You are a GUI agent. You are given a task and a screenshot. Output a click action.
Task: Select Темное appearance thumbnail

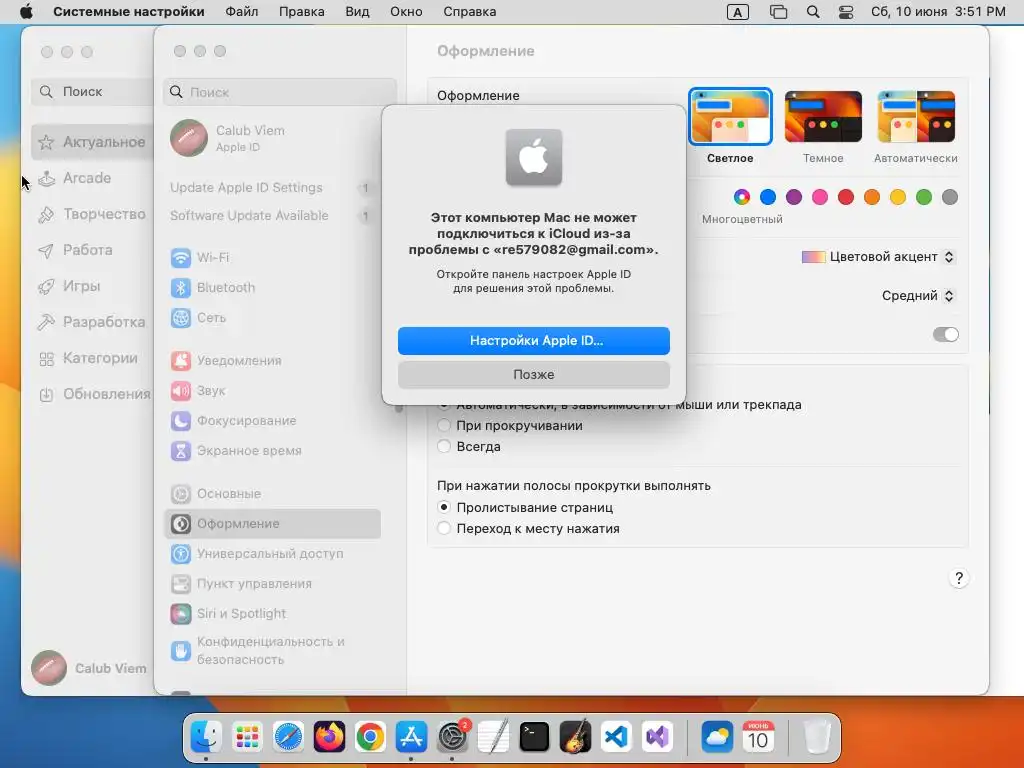823,117
